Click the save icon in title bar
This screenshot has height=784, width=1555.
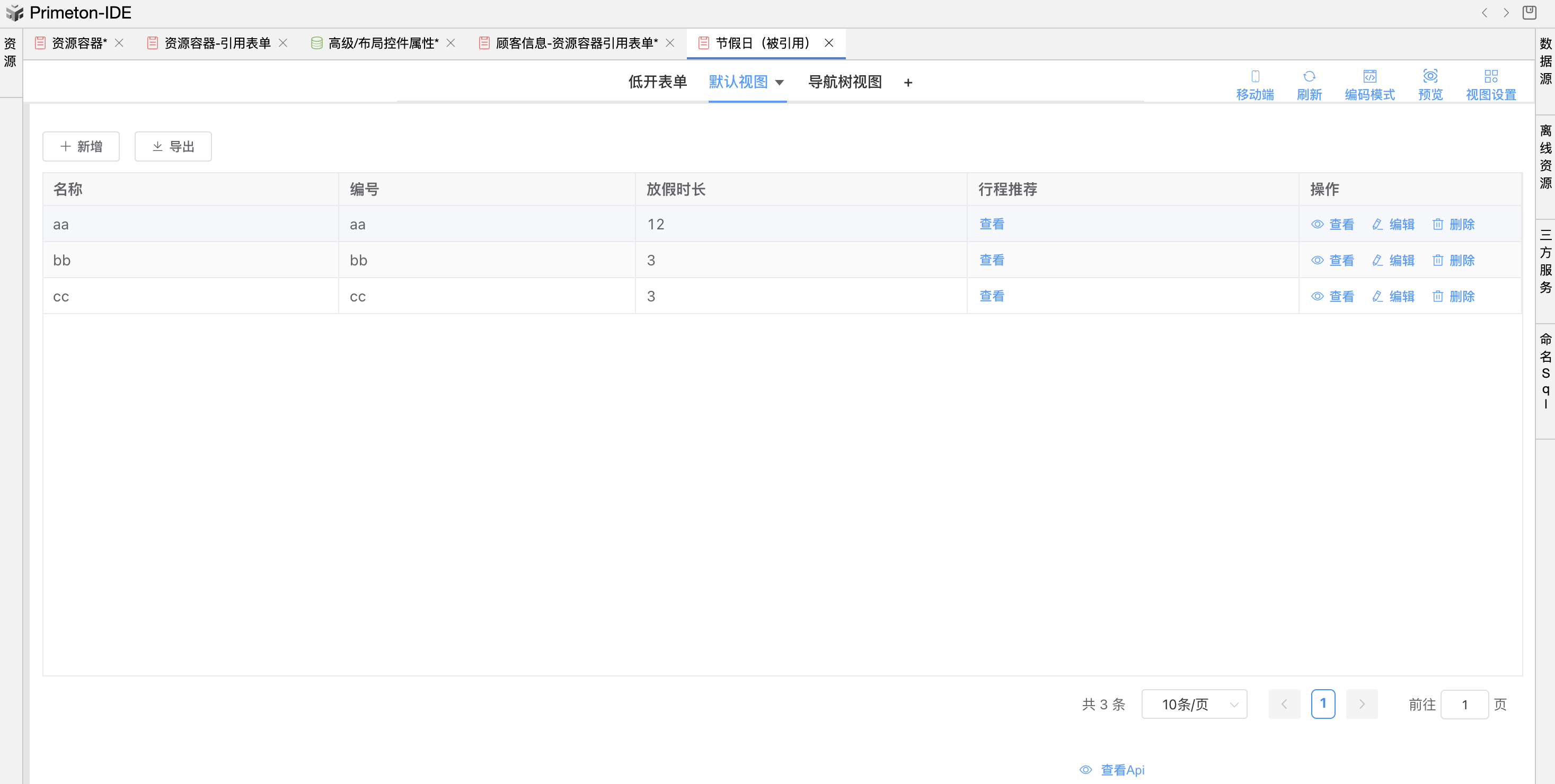coord(1529,13)
